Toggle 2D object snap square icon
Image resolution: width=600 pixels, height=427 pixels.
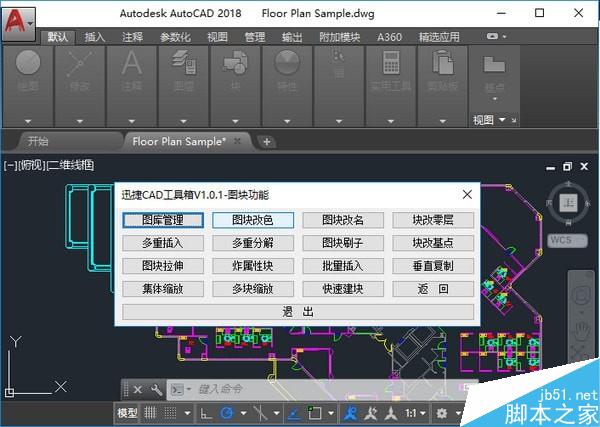[x=315, y=413]
